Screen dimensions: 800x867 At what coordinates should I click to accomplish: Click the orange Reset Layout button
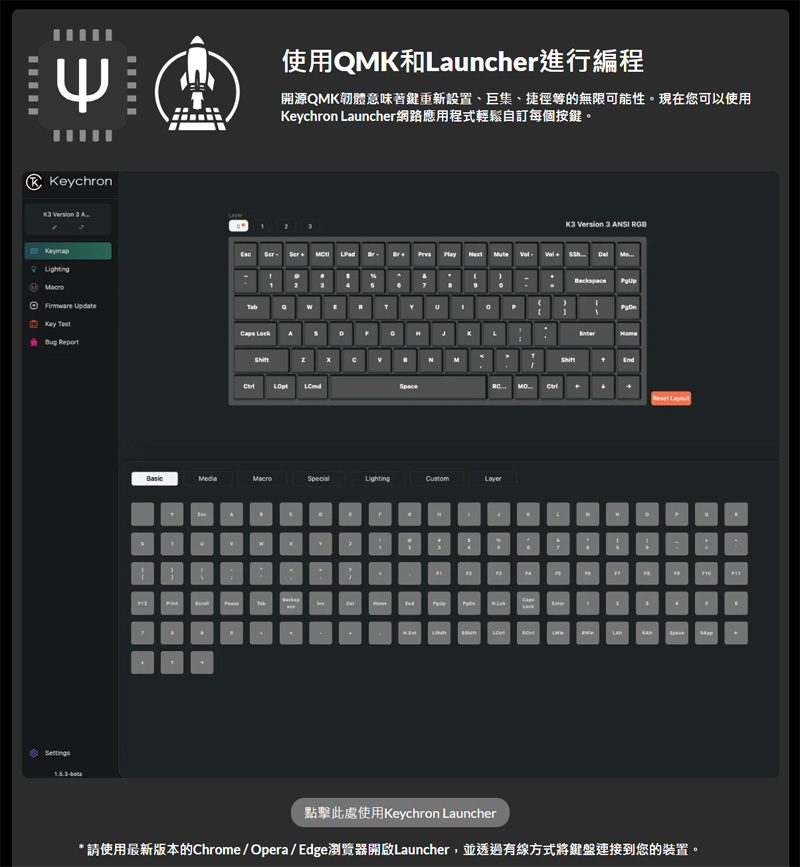[671, 398]
